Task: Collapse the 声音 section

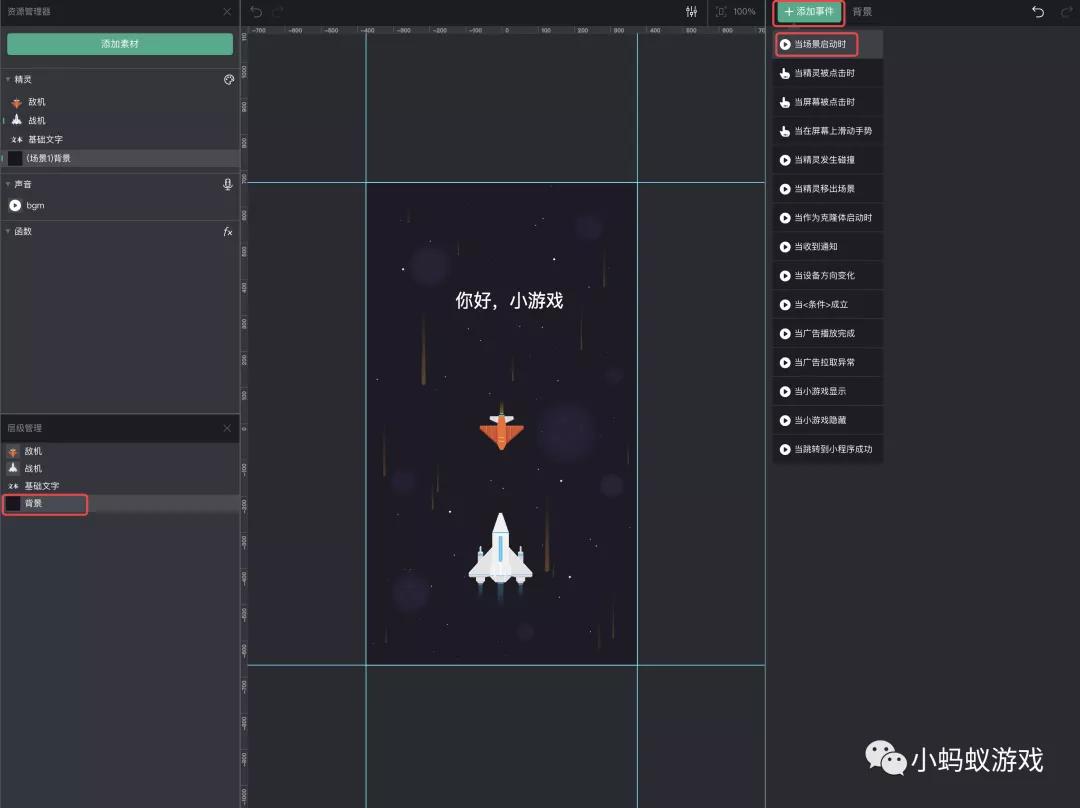Action: click(8, 184)
